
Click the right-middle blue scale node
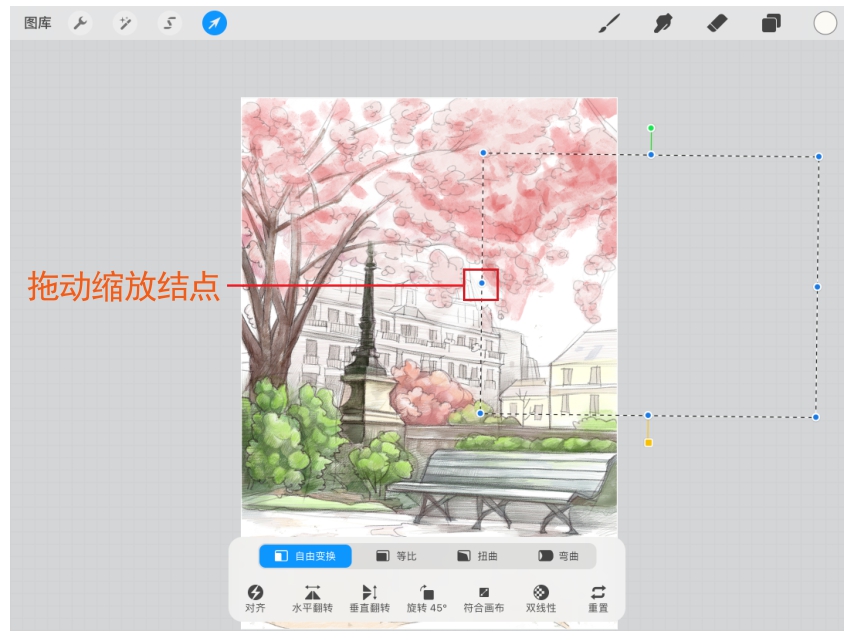coord(817,287)
